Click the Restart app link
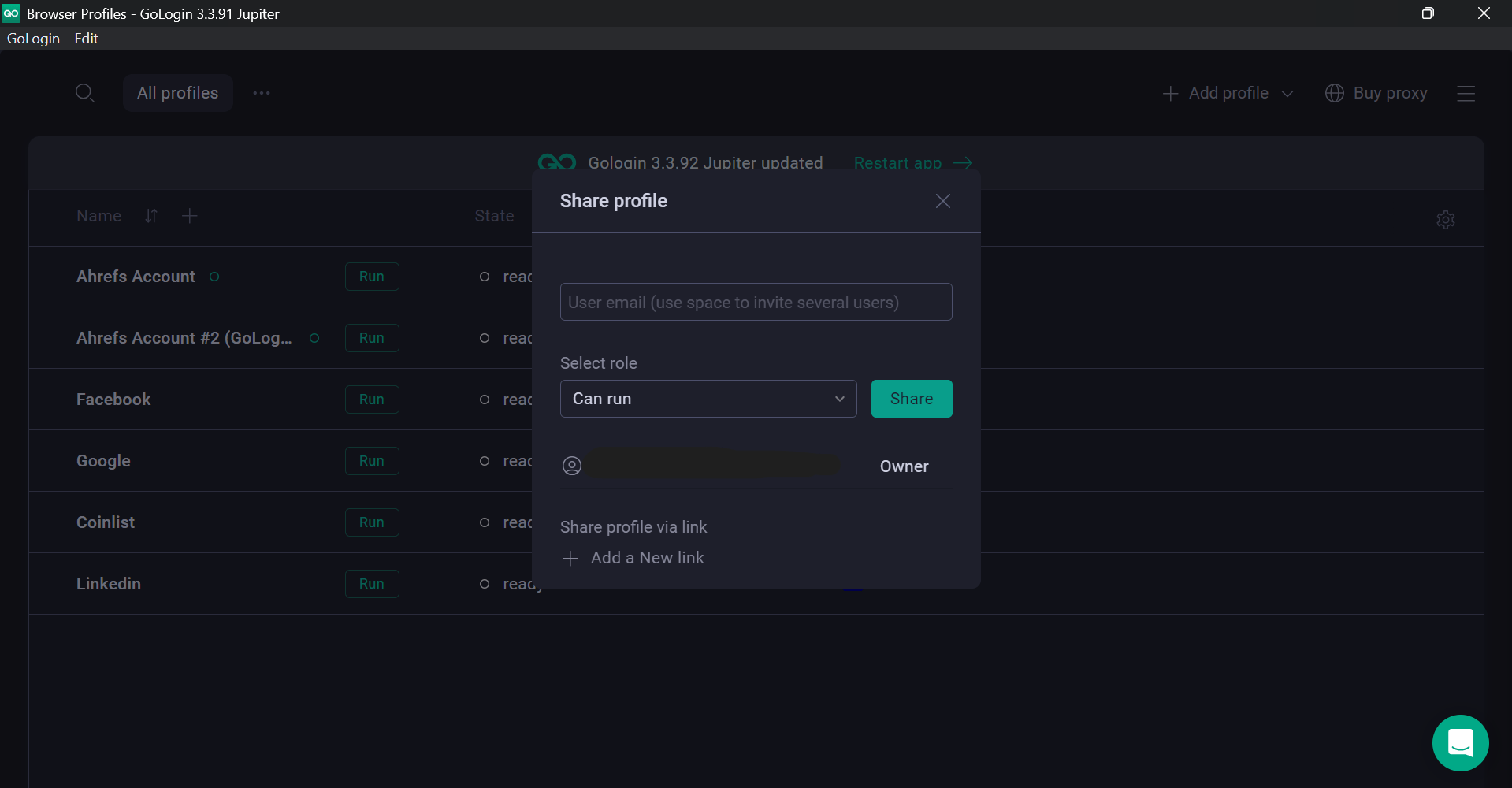Image resolution: width=1512 pixels, height=788 pixels. 897,163
